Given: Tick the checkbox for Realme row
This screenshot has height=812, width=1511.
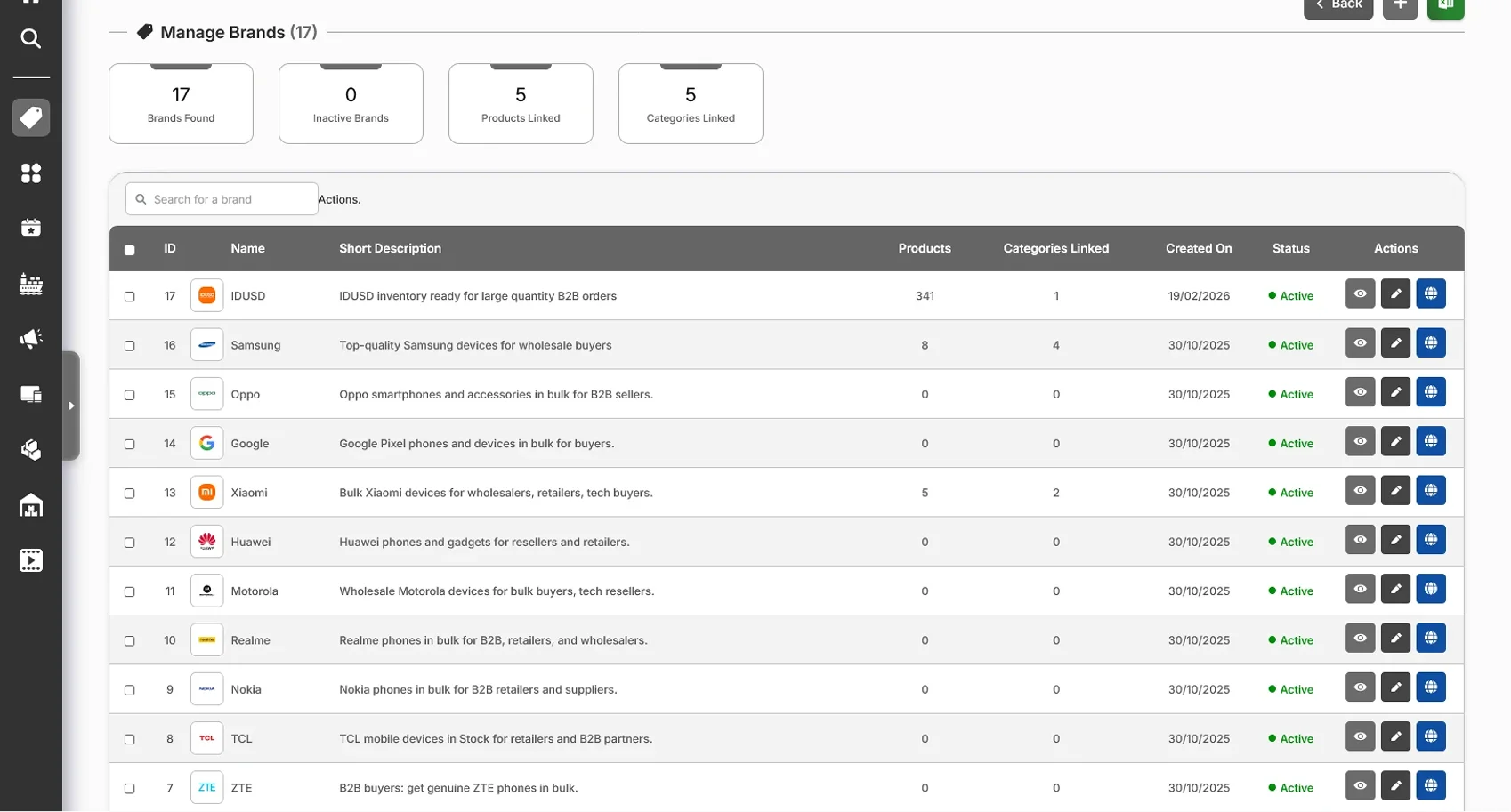Looking at the screenshot, I should pyautogui.click(x=130, y=640).
